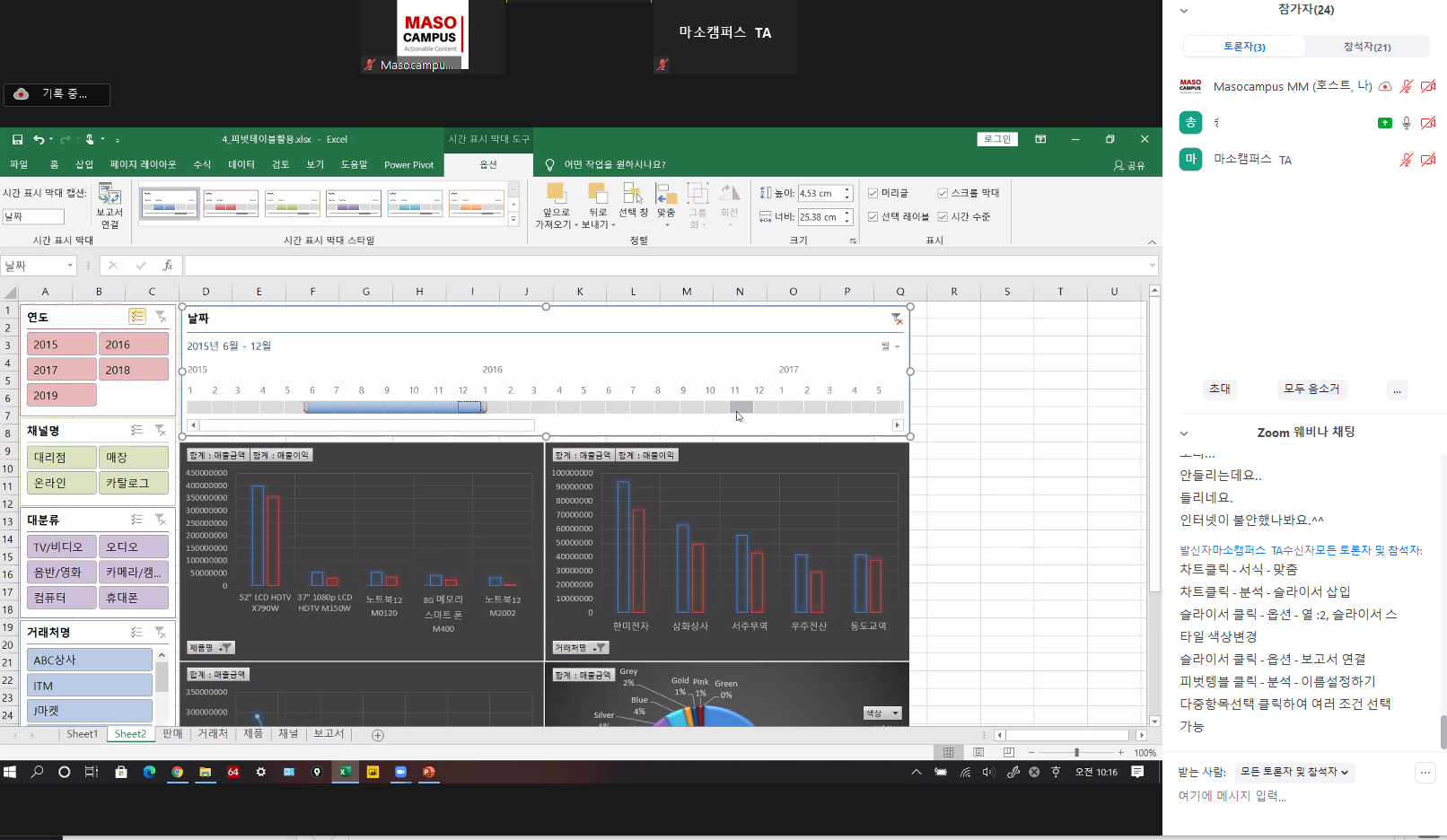Screen dimensions: 1447x840
Task: Toggle multi-select in the 연도 slicer
Action: tap(136, 316)
